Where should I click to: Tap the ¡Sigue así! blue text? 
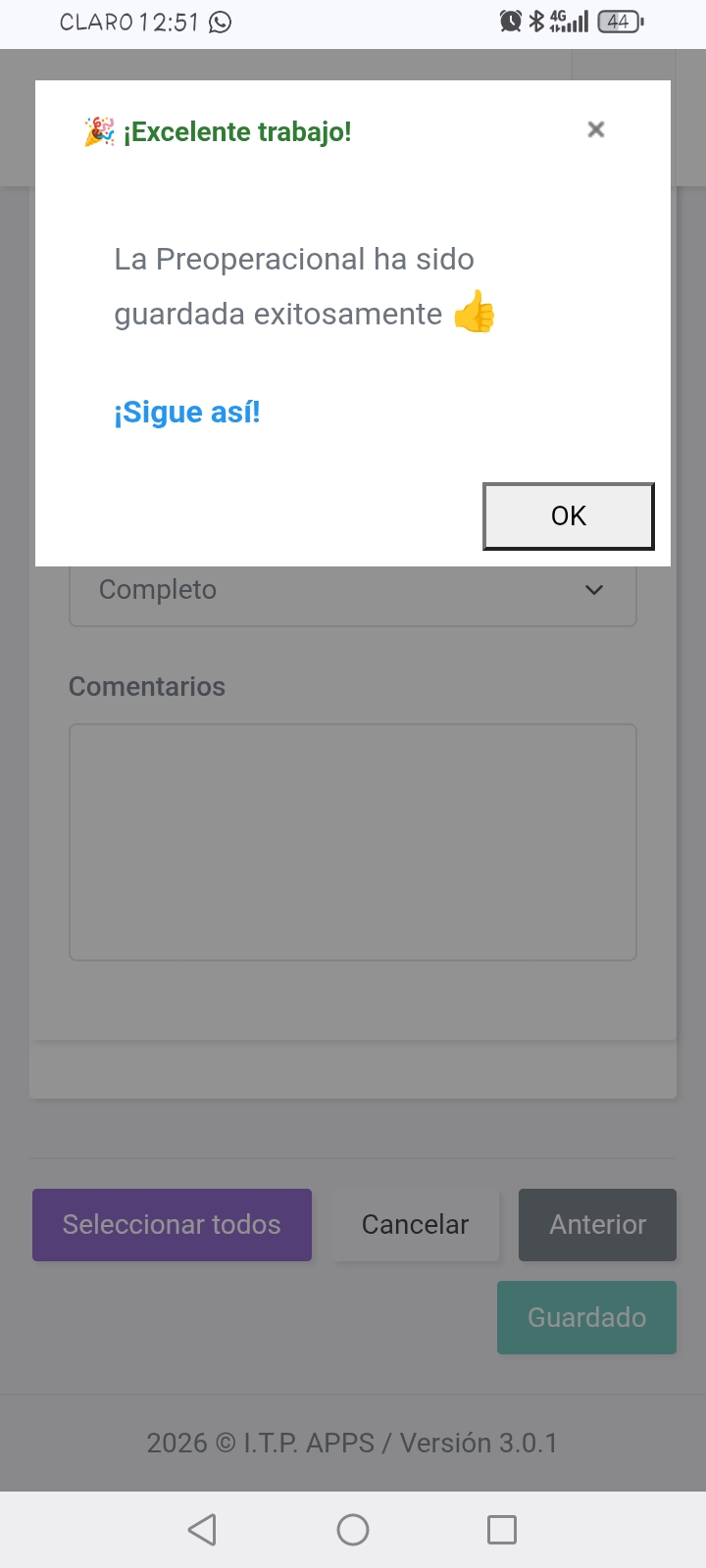pos(187,413)
